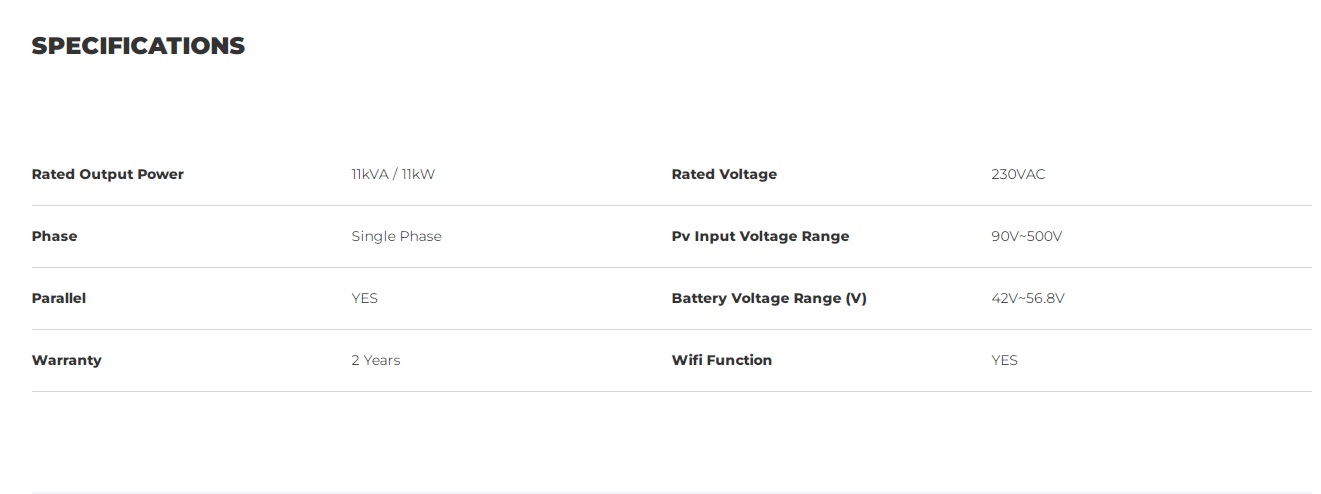Click the YES value beside Wifi Function
Image resolution: width=1321 pixels, height=494 pixels.
point(1004,360)
